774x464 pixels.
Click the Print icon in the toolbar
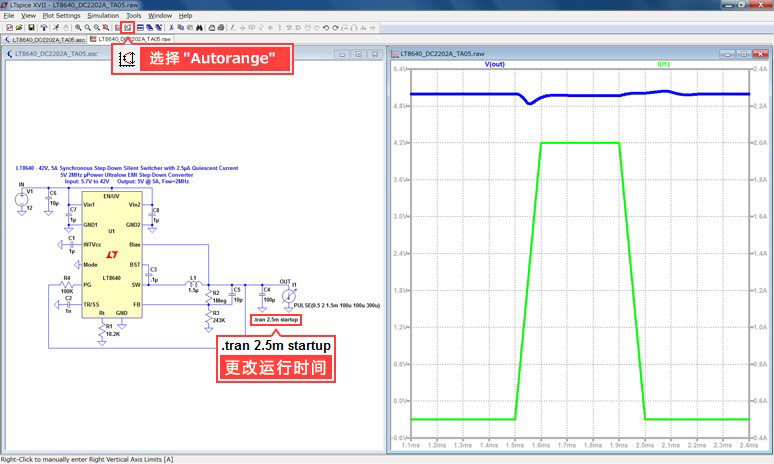(x=222, y=27)
